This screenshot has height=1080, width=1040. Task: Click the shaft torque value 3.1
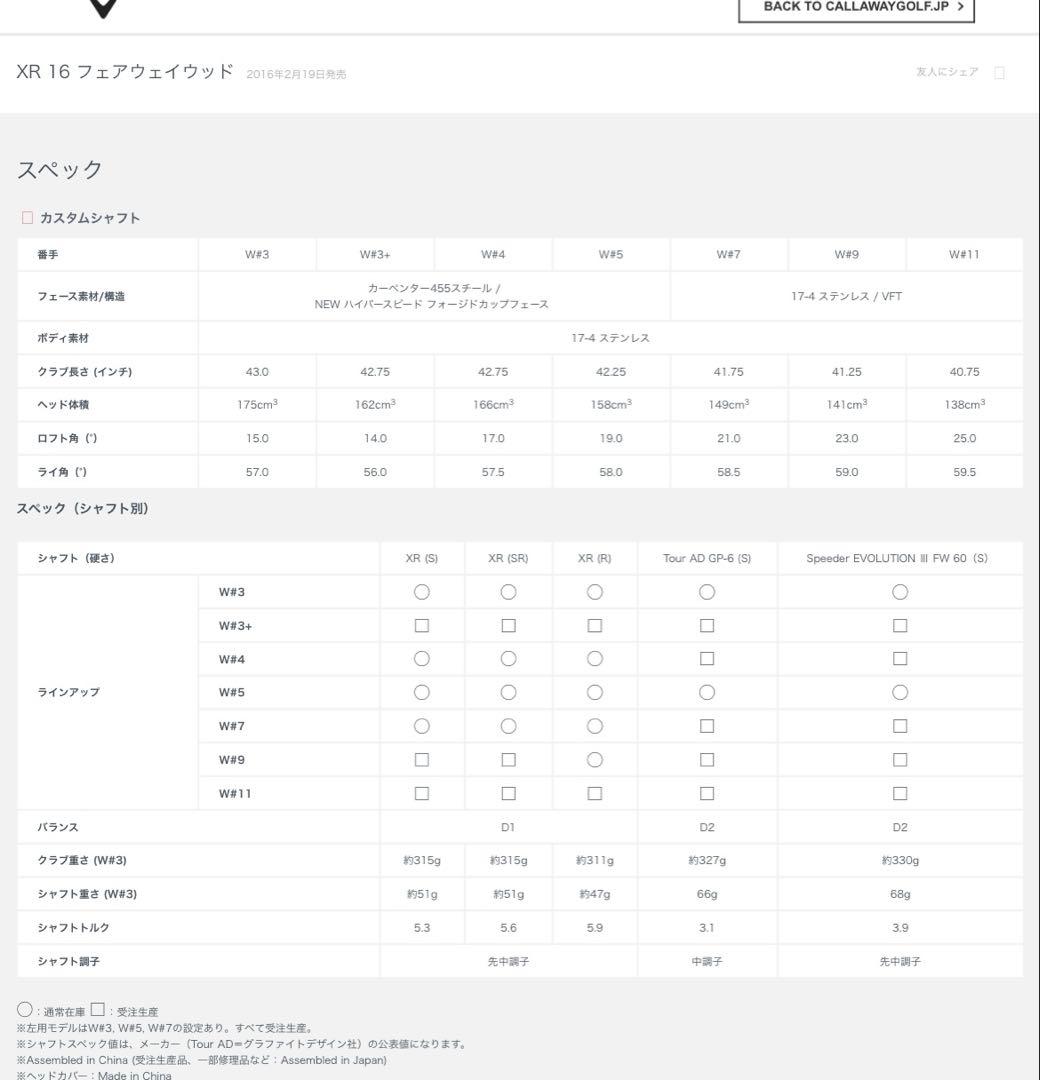[707, 928]
